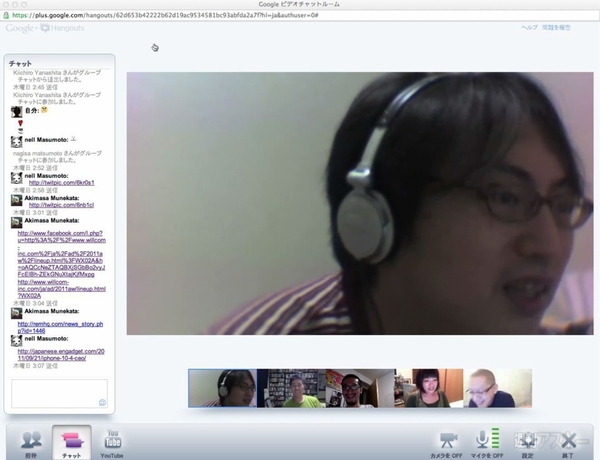600x460 pixels.
Task: Turn the microphone off
Action: 487,444
